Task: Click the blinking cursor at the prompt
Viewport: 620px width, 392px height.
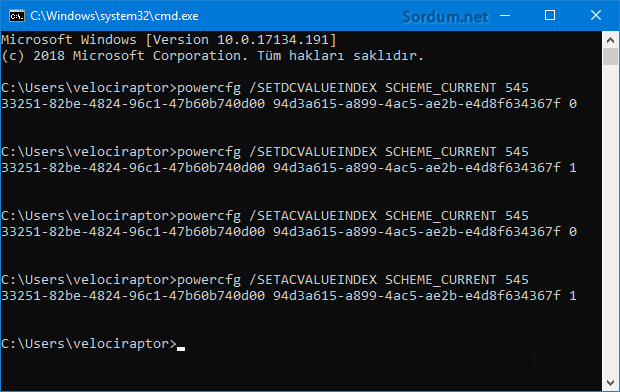Action: (181, 348)
